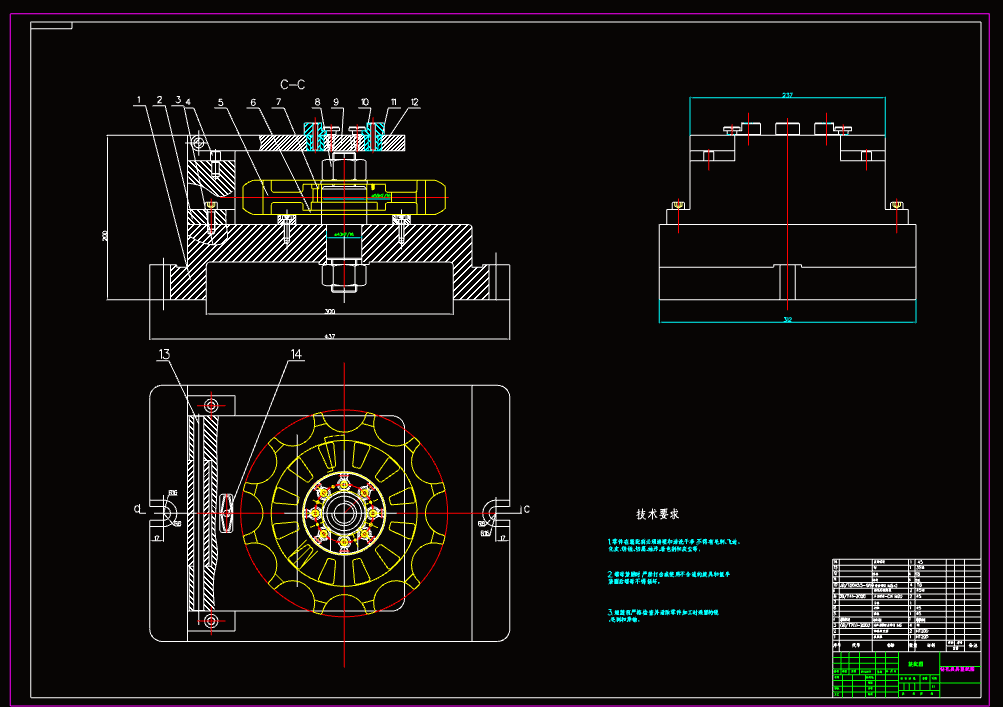The width and height of the screenshot is (1003, 707).
Task: Select the cyan 237 dimension text
Action: click(787, 95)
